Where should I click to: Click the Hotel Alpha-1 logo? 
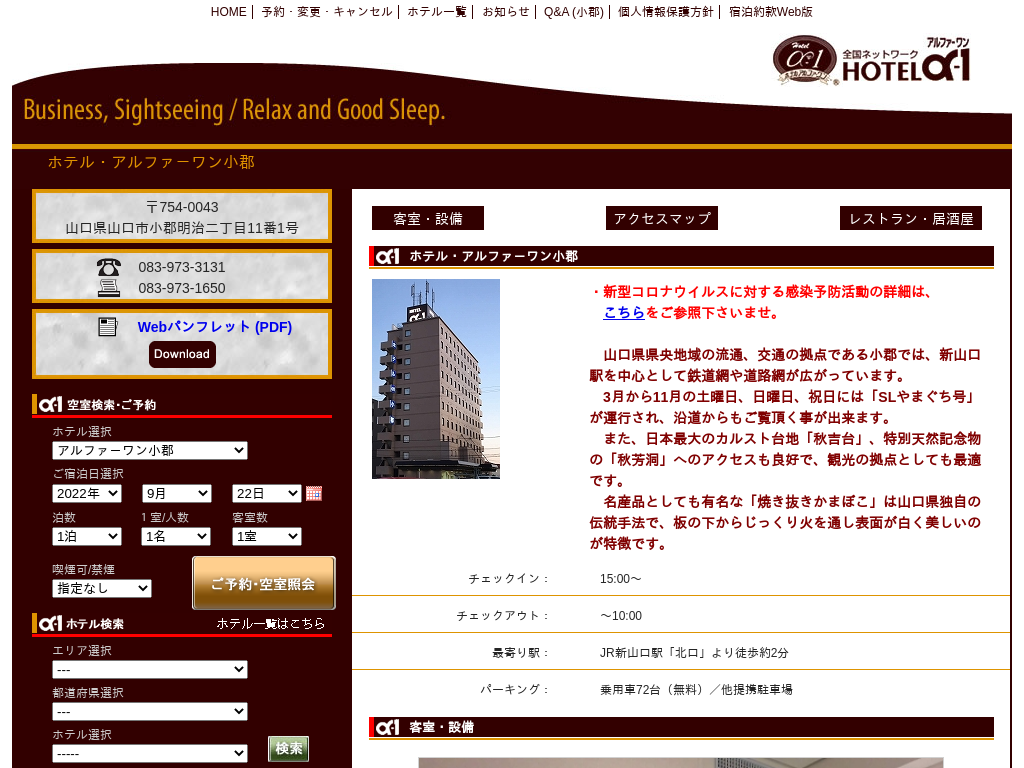pyautogui.click(x=871, y=61)
